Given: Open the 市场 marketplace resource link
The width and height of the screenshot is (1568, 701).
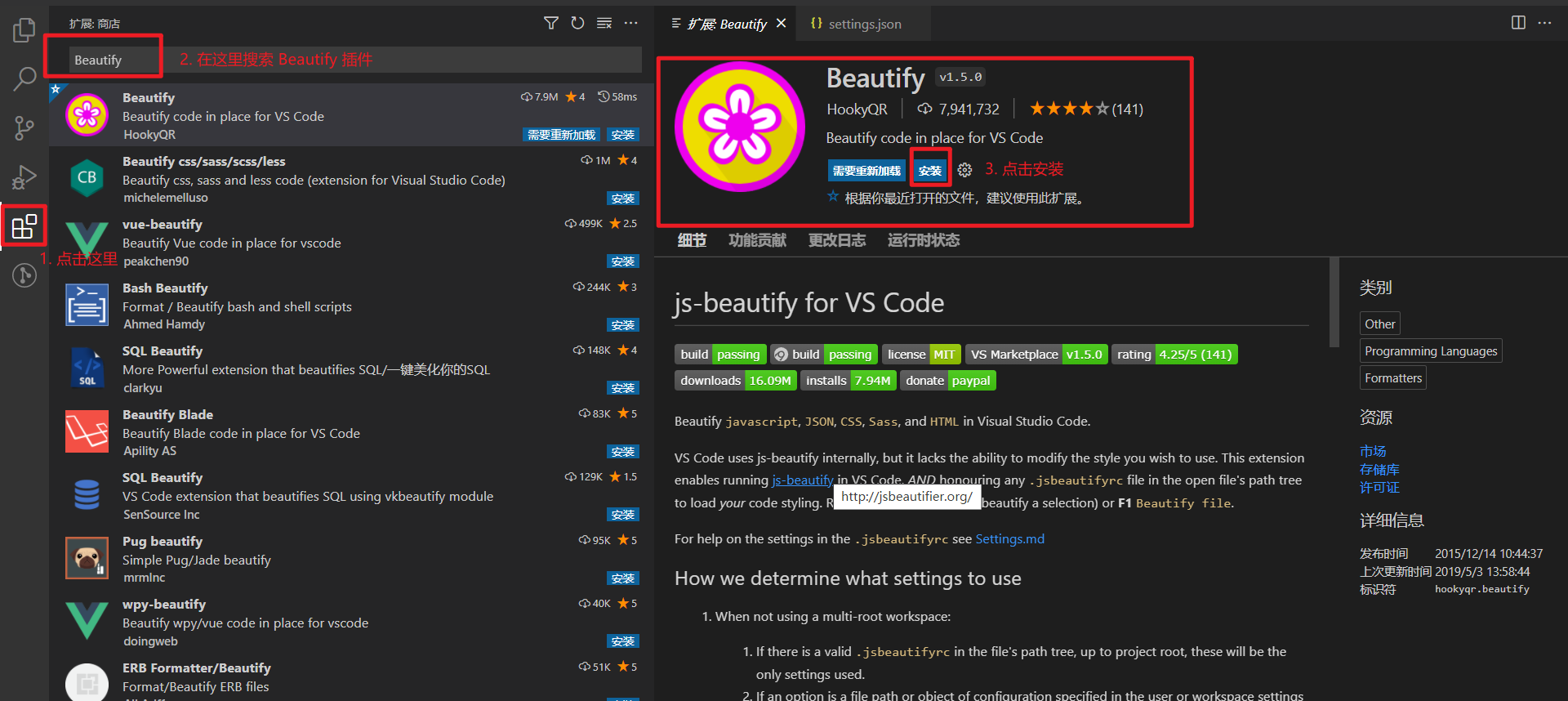Looking at the screenshot, I should click(x=1373, y=451).
